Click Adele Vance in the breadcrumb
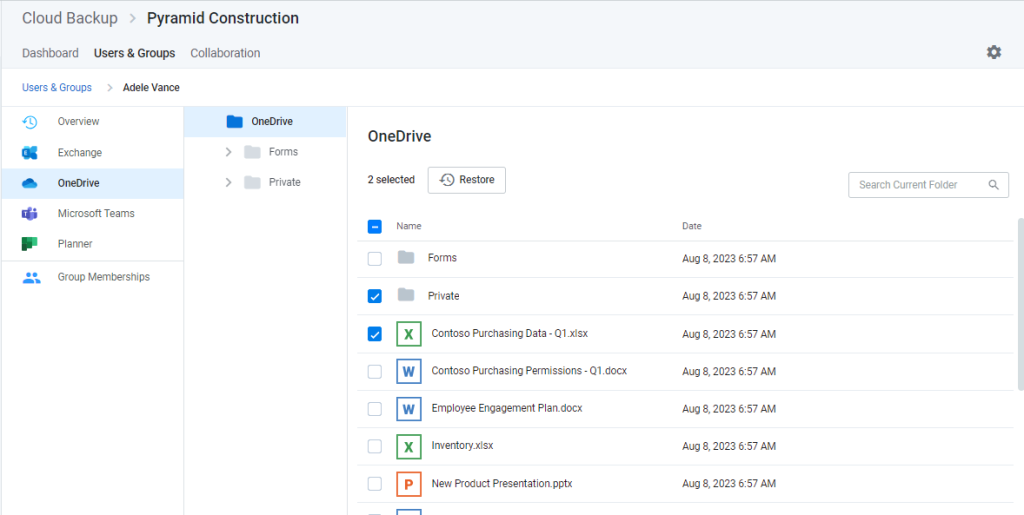This screenshot has height=515, width=1024. pos(151,87)
